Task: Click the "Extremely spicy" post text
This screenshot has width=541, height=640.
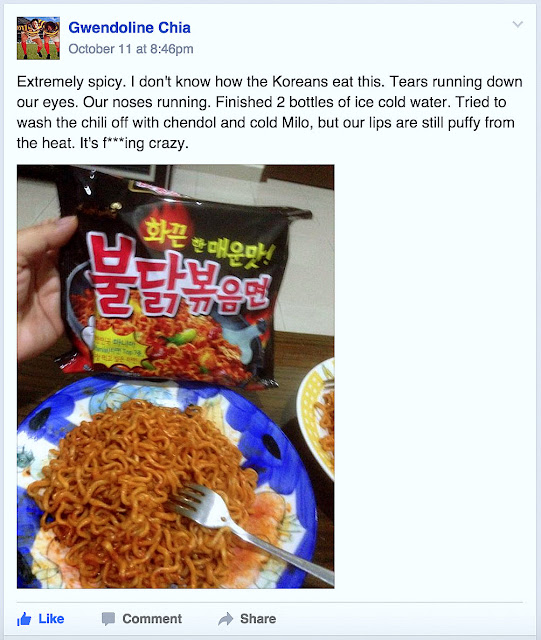Action: tap(69, 82)
